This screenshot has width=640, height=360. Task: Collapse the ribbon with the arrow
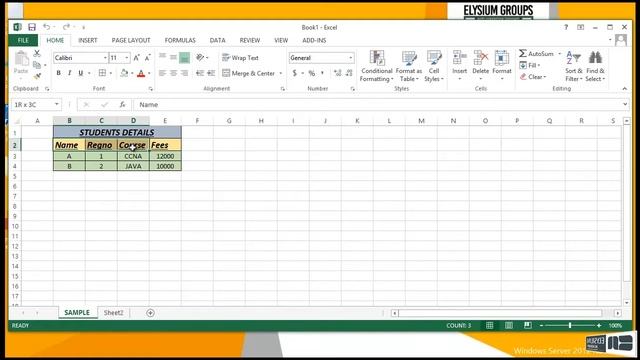tap(624, 89)
